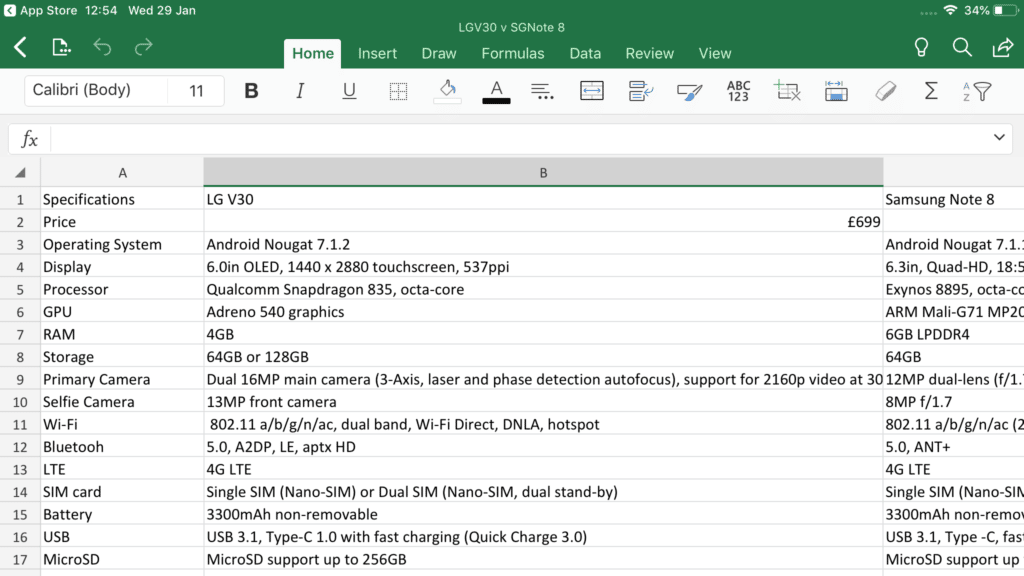Open the Formulas tab
This screenshot has height=576, width=1024.
point(513,54)
